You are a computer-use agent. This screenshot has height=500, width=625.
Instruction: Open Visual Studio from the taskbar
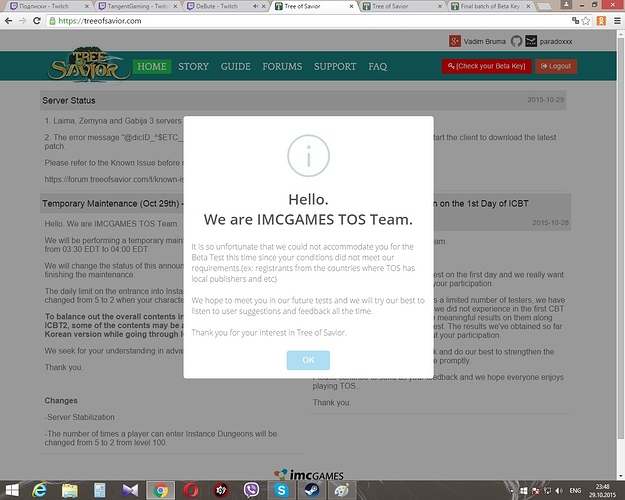click(129, 490)
